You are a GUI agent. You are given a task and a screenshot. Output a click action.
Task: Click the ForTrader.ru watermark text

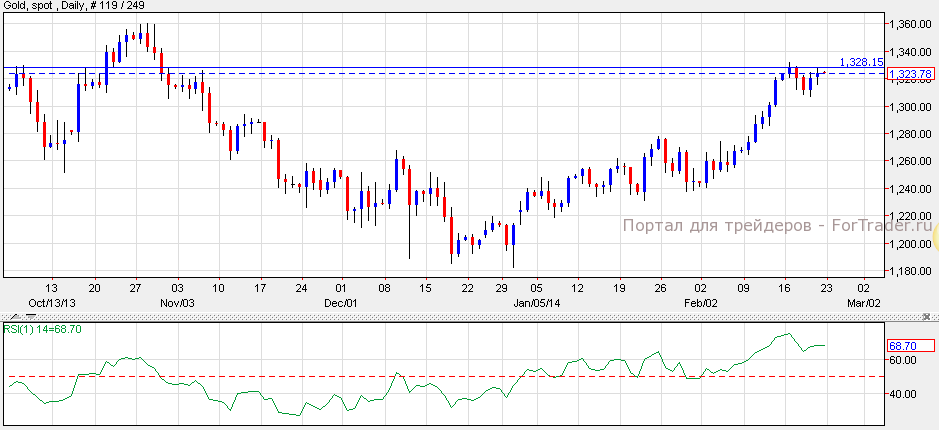click(777, 225)
